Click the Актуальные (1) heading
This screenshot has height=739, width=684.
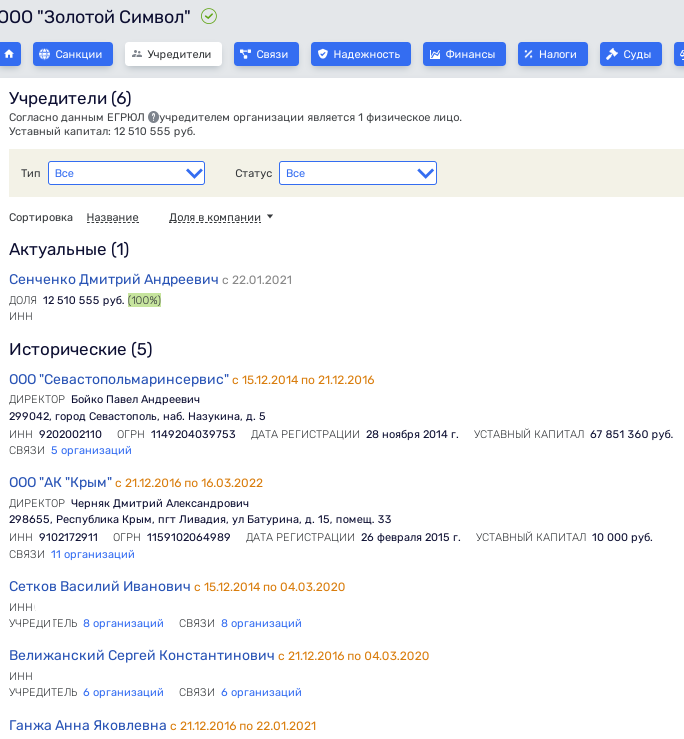(x=69, y=249)
